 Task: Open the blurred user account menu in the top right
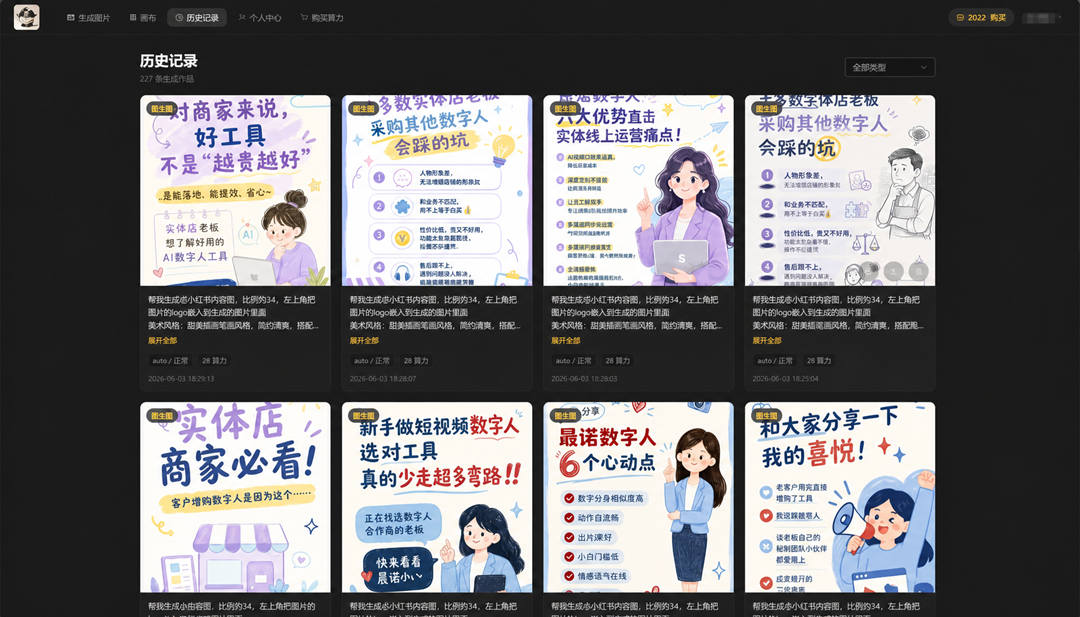click(x=1043, y=18)
